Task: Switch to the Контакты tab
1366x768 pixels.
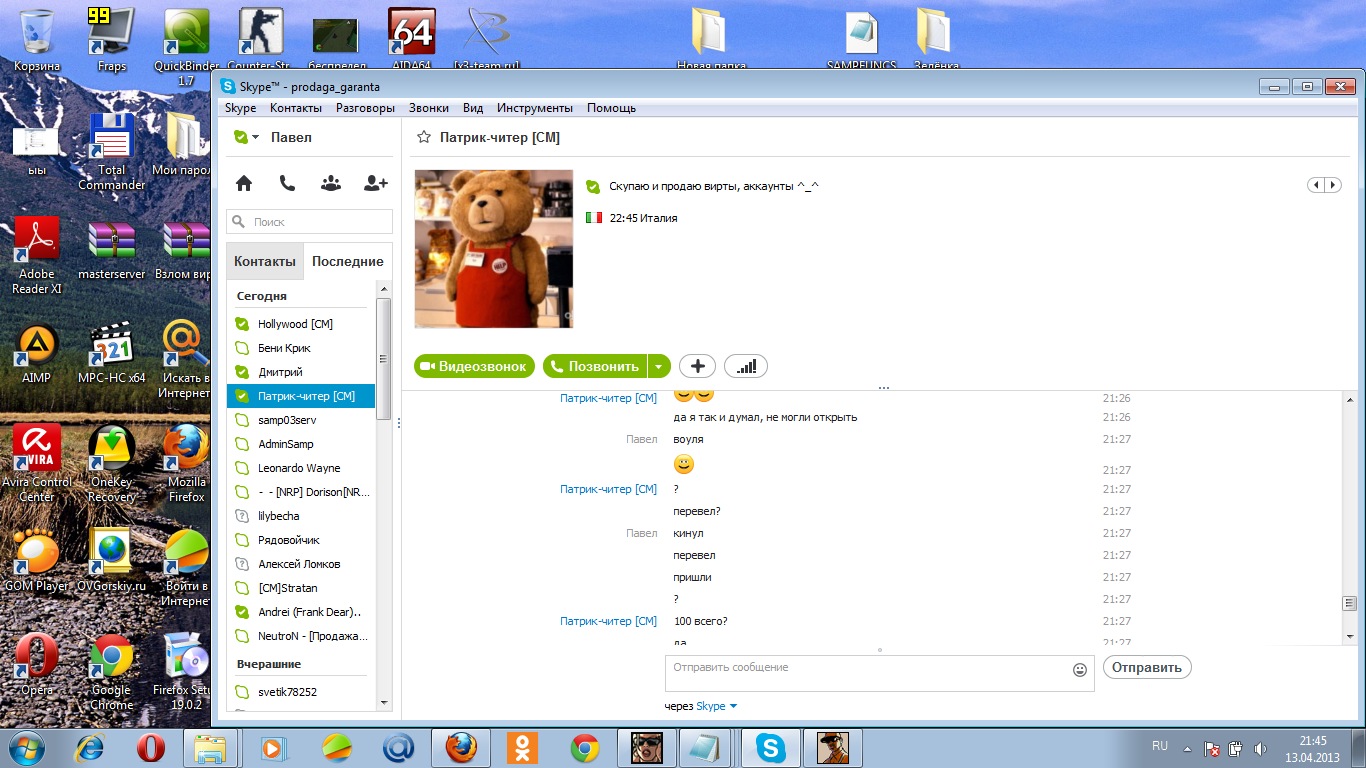Action: (265, 261)
